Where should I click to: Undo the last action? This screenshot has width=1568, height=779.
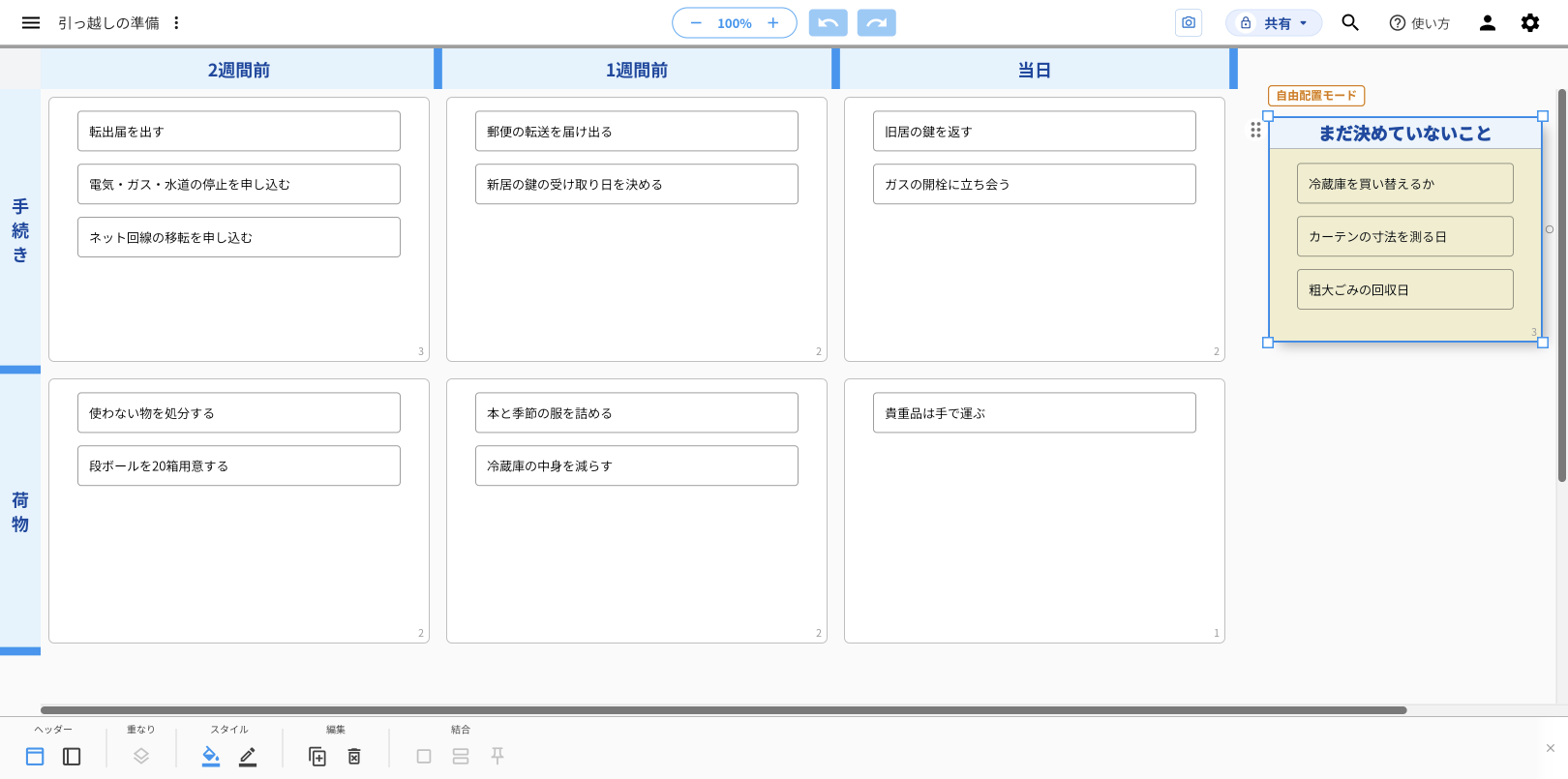(x=829, y=22)
